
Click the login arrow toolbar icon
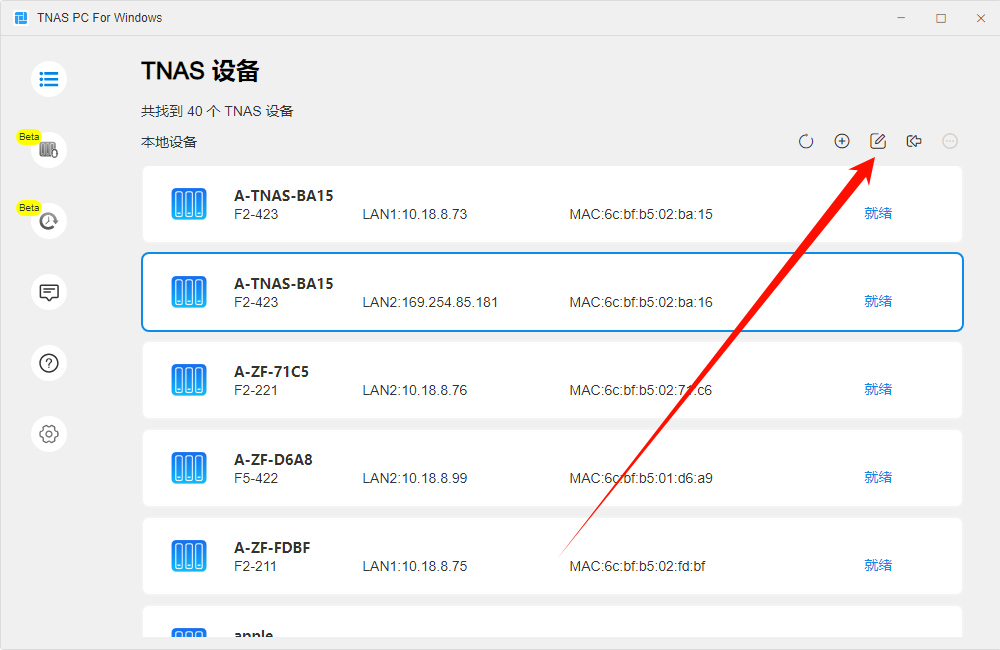[914, 141]
